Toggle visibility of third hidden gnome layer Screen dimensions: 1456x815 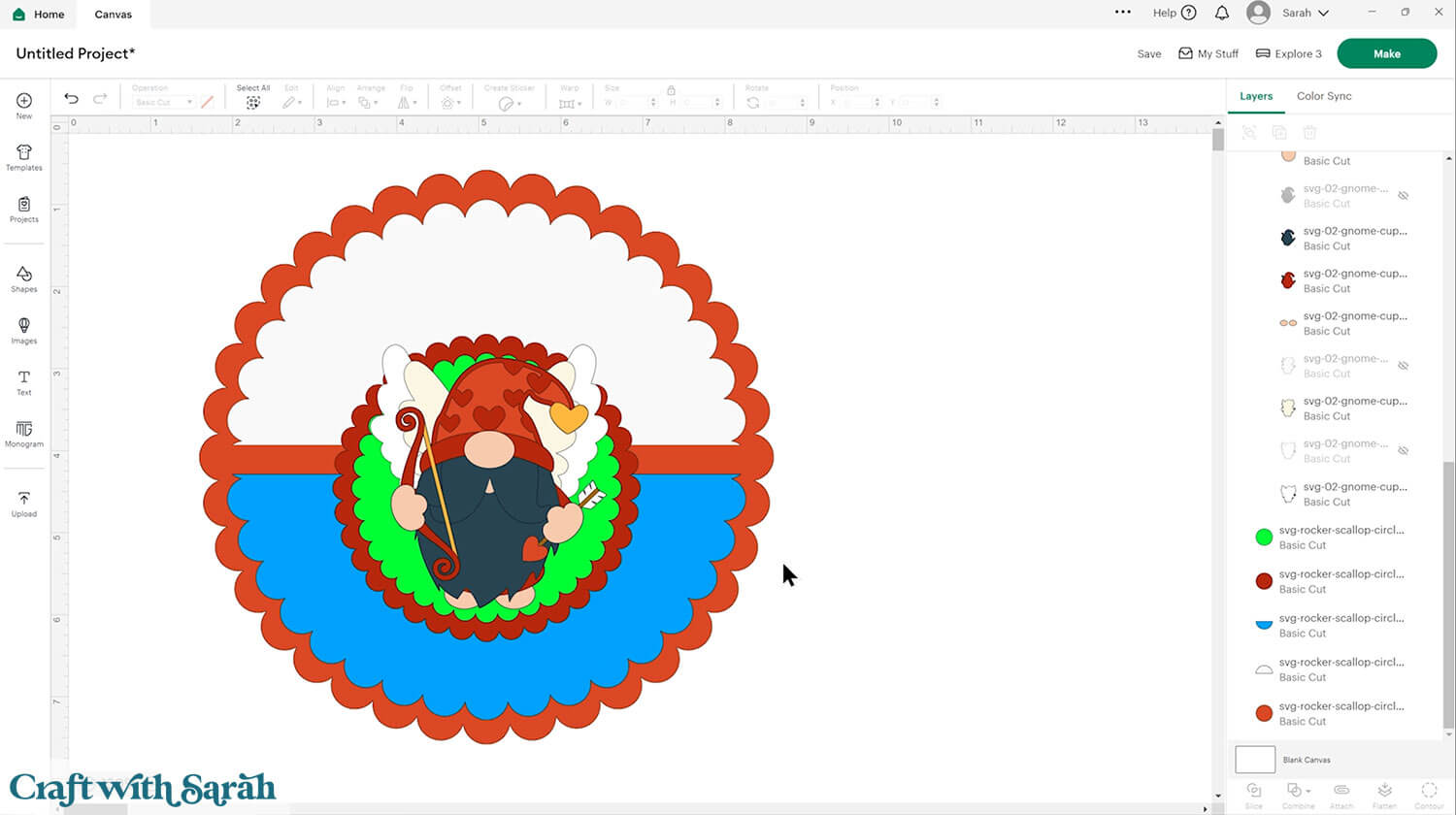tap(1403, 451)
